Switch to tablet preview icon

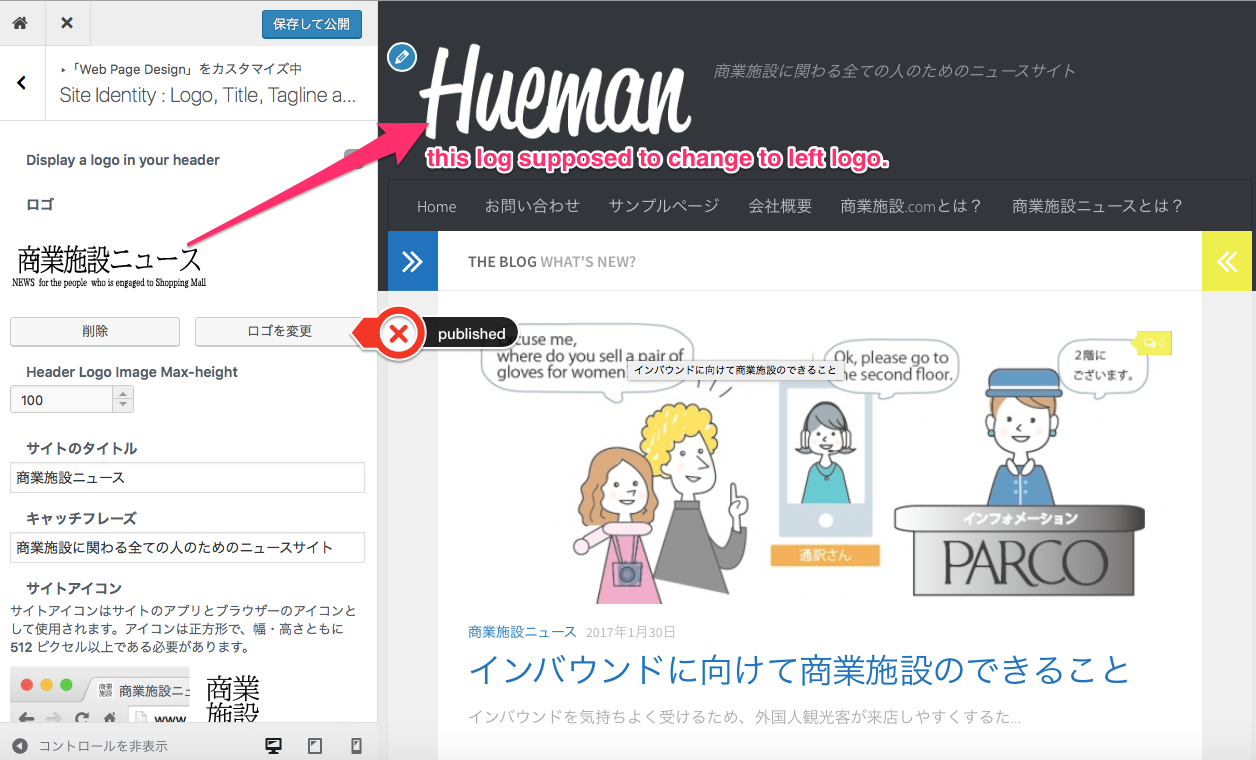[x=314, y=746]
